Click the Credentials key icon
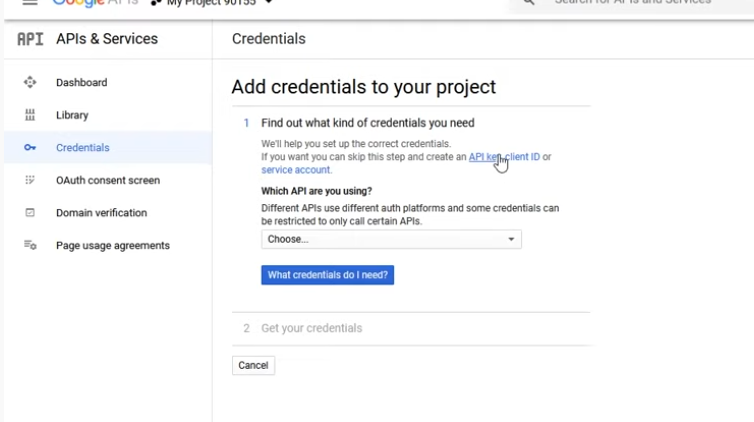The image size is (754, 422). point(30,148)
